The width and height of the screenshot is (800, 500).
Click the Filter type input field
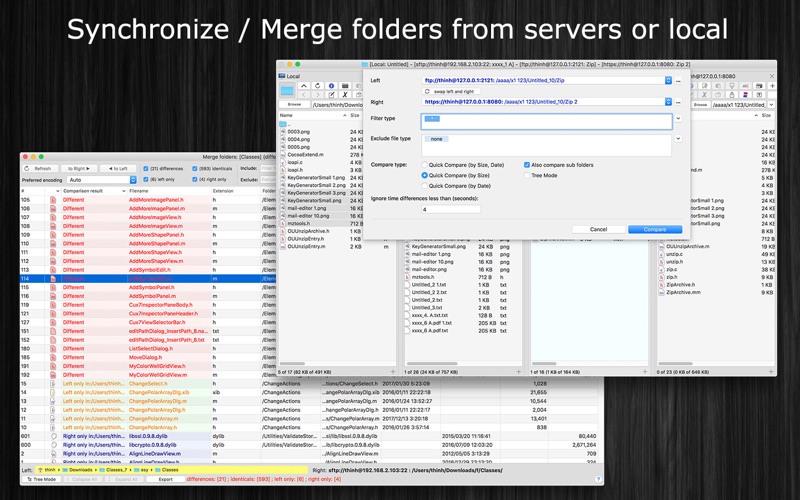[546, 121]
